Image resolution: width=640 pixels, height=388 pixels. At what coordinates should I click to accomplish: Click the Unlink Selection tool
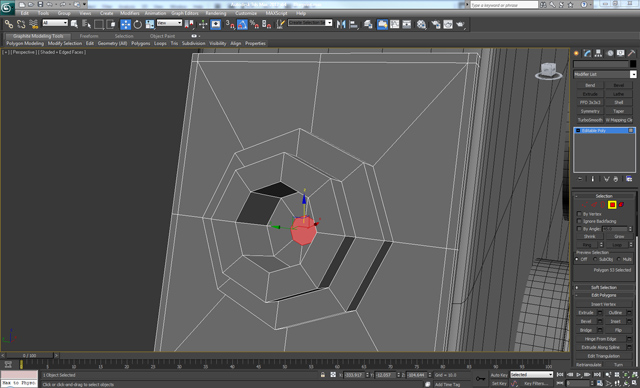(x=21, y=24)
